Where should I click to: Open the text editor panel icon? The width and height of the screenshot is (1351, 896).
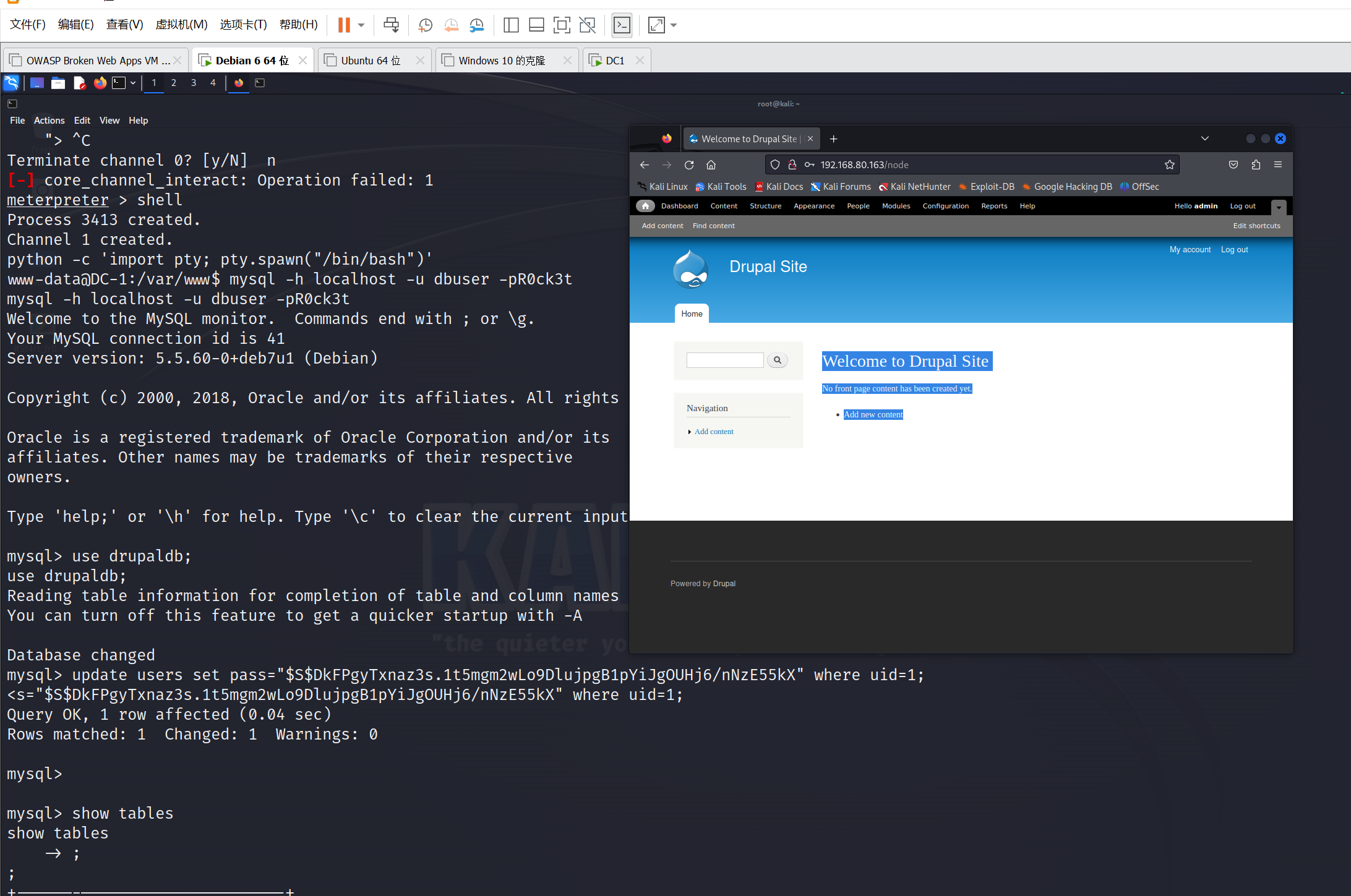[79, 82]
